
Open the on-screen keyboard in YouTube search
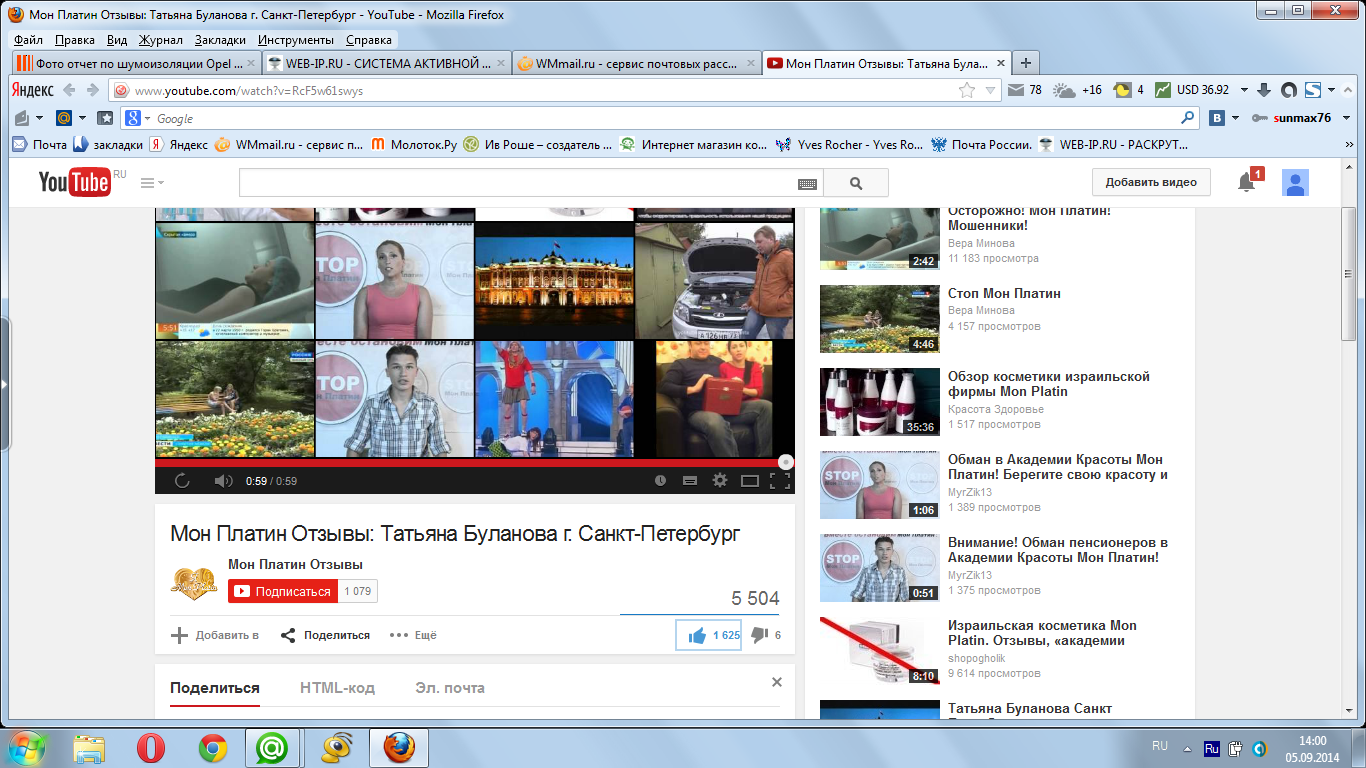[807, 184]
